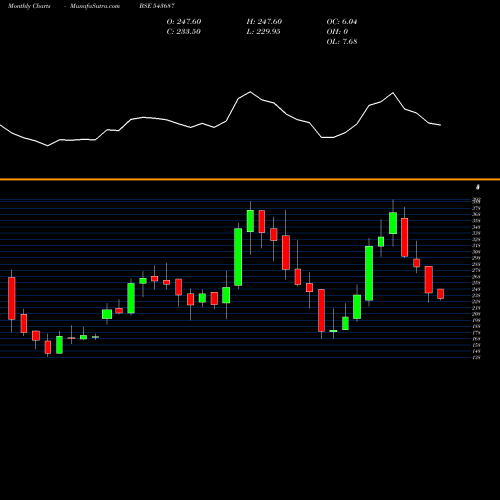Open the MunafaSutra.com label

tap(95, 6)
